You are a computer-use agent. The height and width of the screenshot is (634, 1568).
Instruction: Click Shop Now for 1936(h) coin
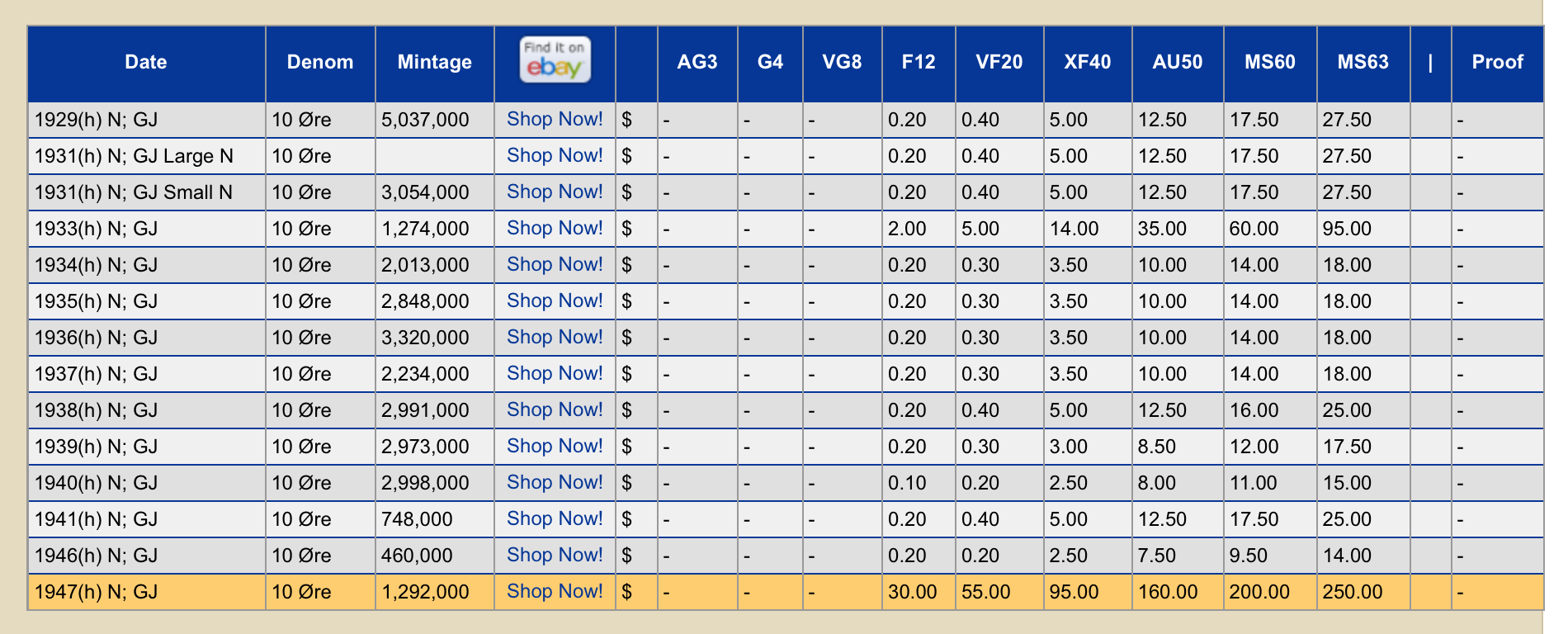pyautogui.click(x=555, y=337)
